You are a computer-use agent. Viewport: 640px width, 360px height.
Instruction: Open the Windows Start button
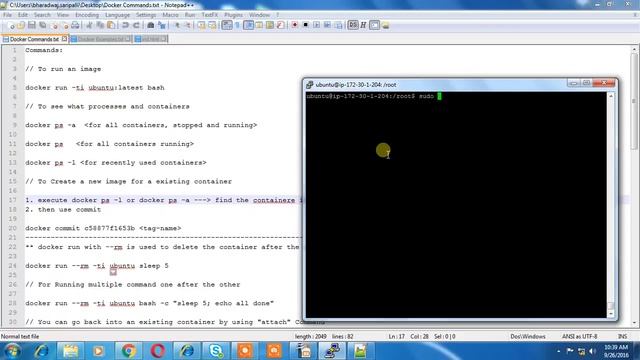tap(12, 351)
